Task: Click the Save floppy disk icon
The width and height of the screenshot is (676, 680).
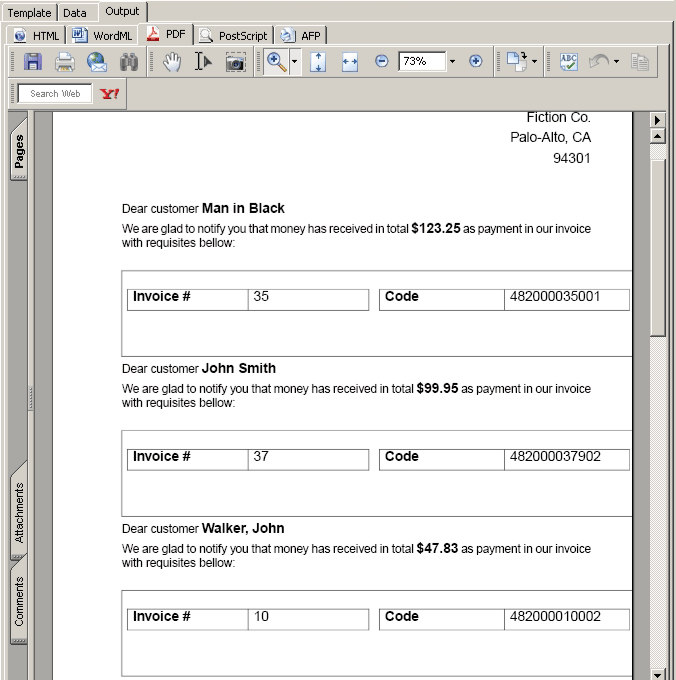Action: (33, 62)
